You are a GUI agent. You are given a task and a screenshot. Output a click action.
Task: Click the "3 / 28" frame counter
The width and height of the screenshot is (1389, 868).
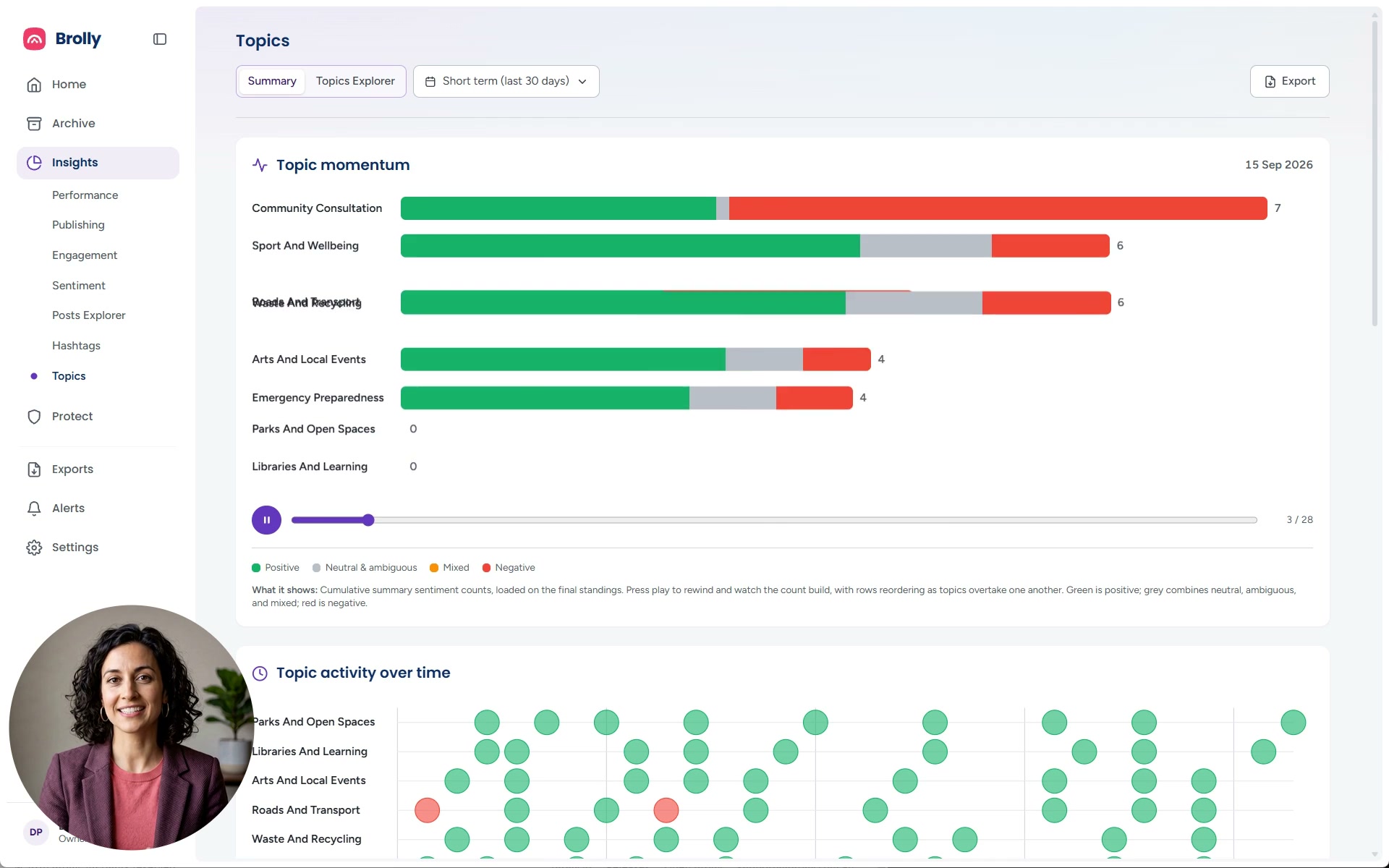(x=1299, y=520)
